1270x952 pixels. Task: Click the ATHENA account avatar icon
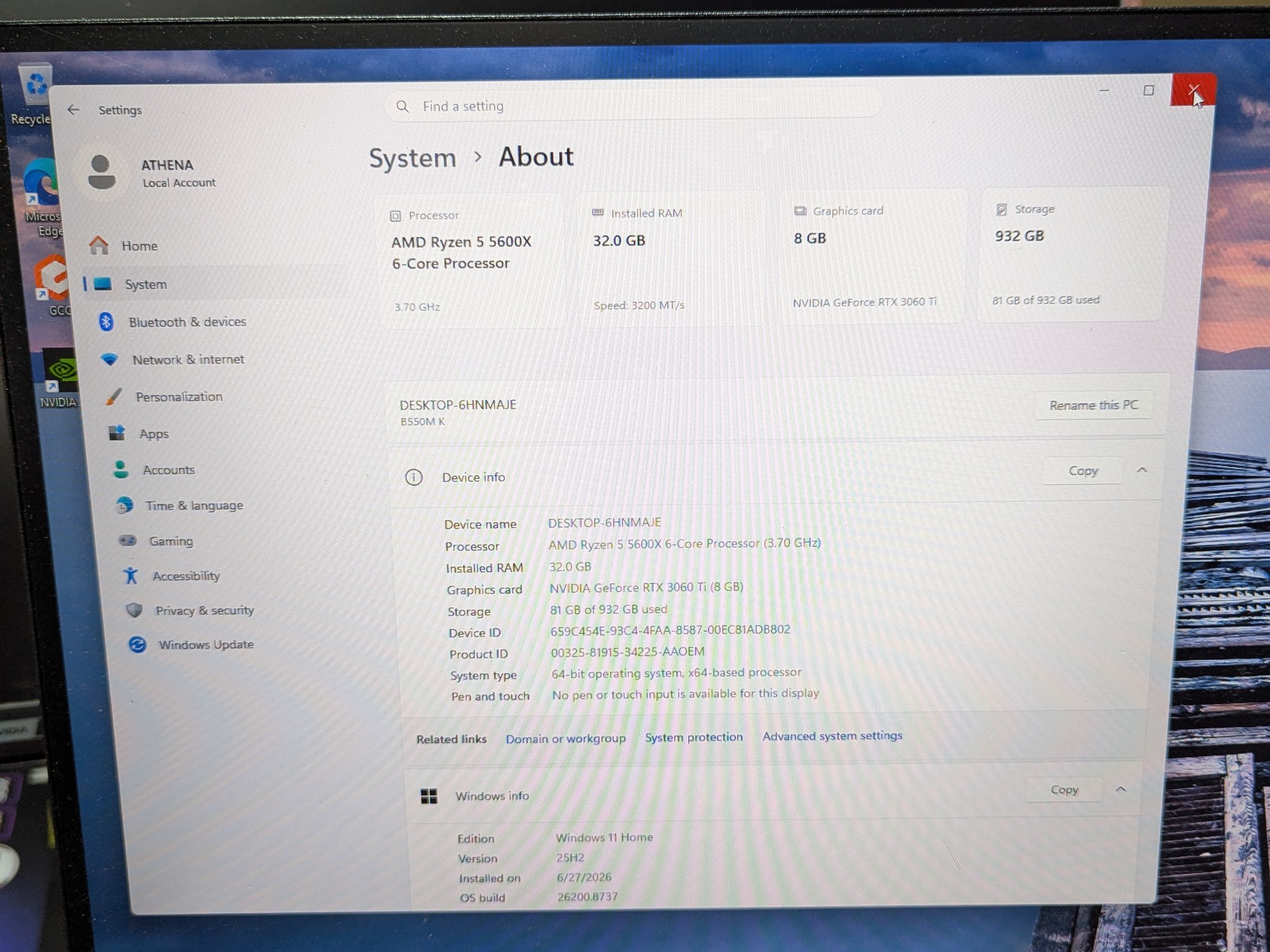click(101, 172)
